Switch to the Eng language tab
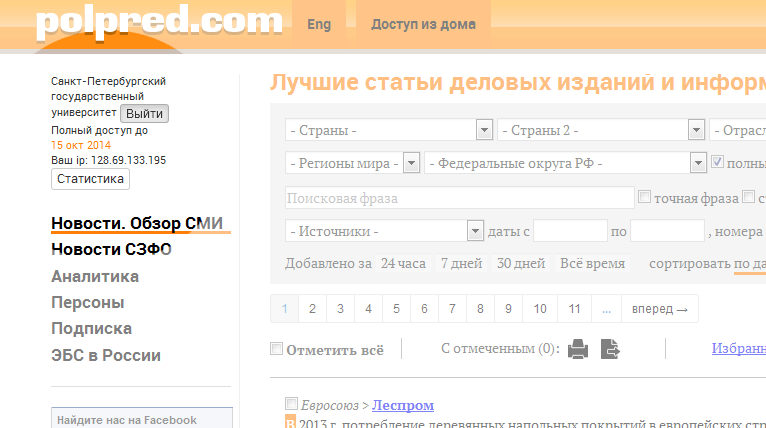Viewport: 766px width, 428px height. pos(319,24)
